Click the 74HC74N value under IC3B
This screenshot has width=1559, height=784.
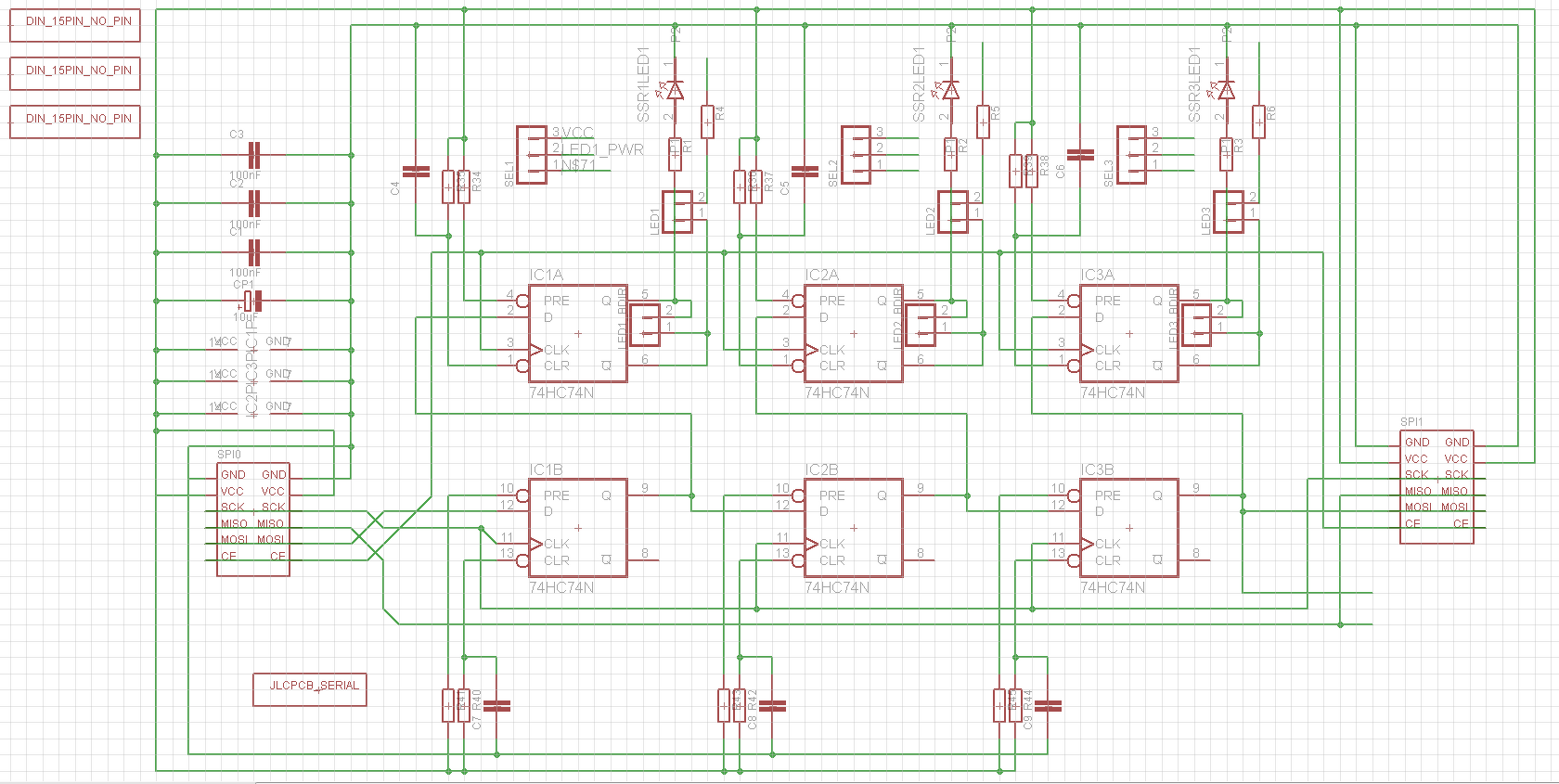pyautogui.click(x=1113, y=587)
